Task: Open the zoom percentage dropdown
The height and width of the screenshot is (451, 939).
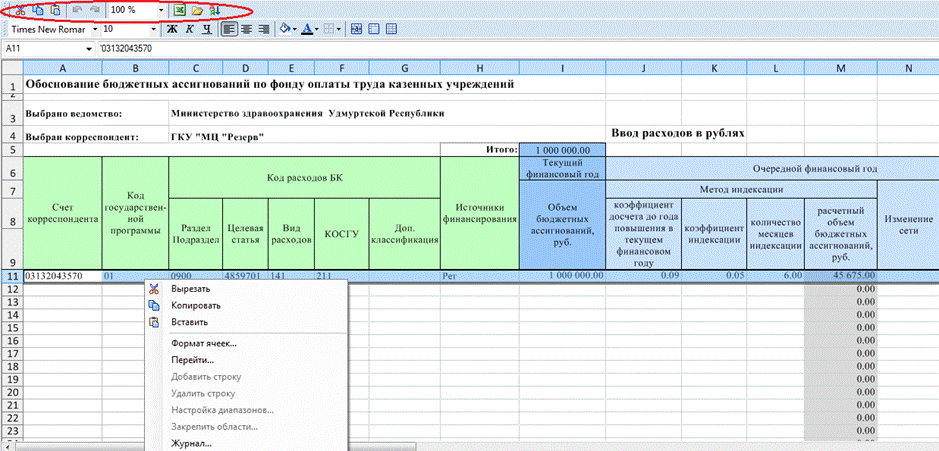Action: pos(162,9)
